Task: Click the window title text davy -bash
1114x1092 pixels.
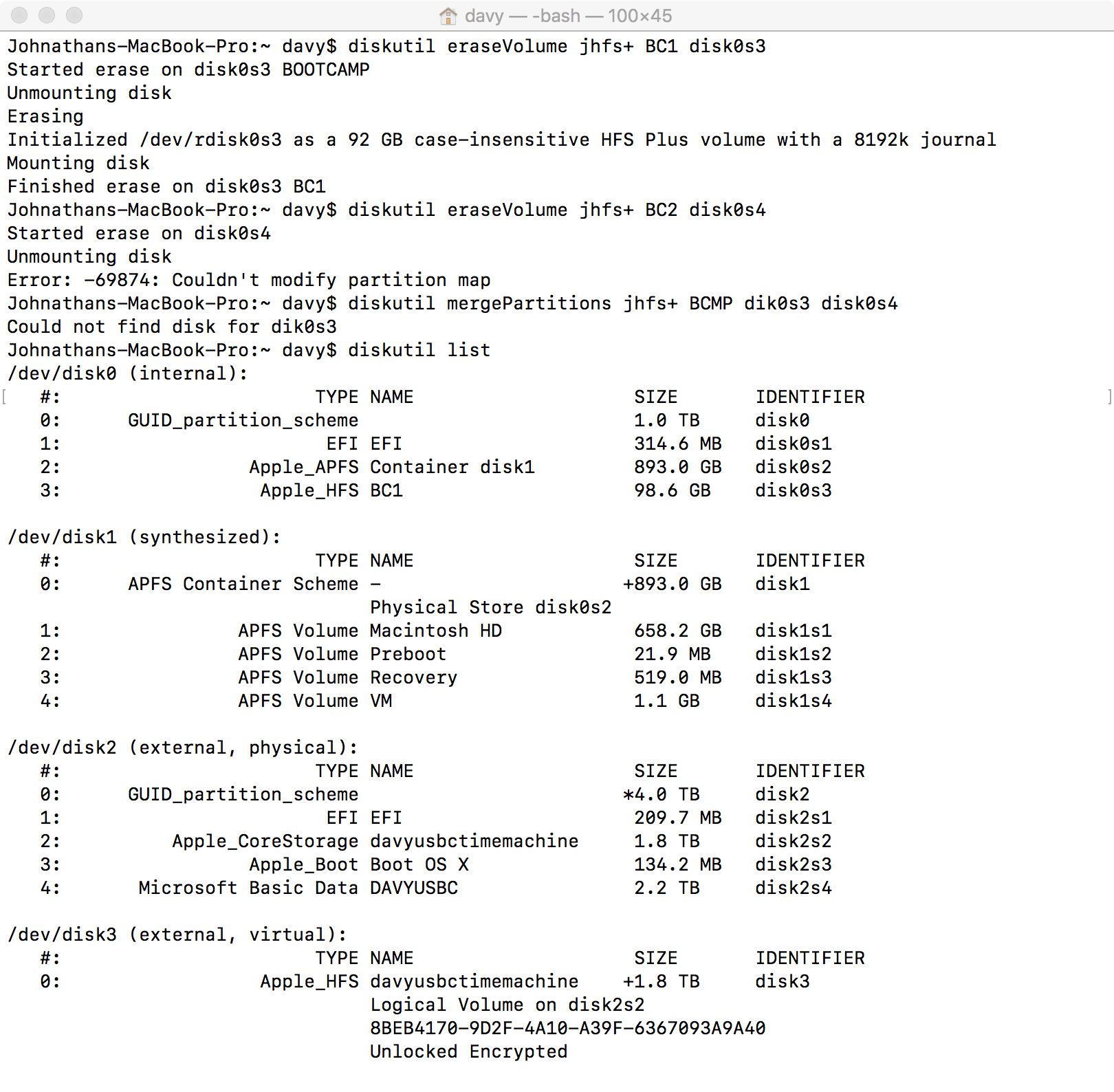Action: pos(569,15)
